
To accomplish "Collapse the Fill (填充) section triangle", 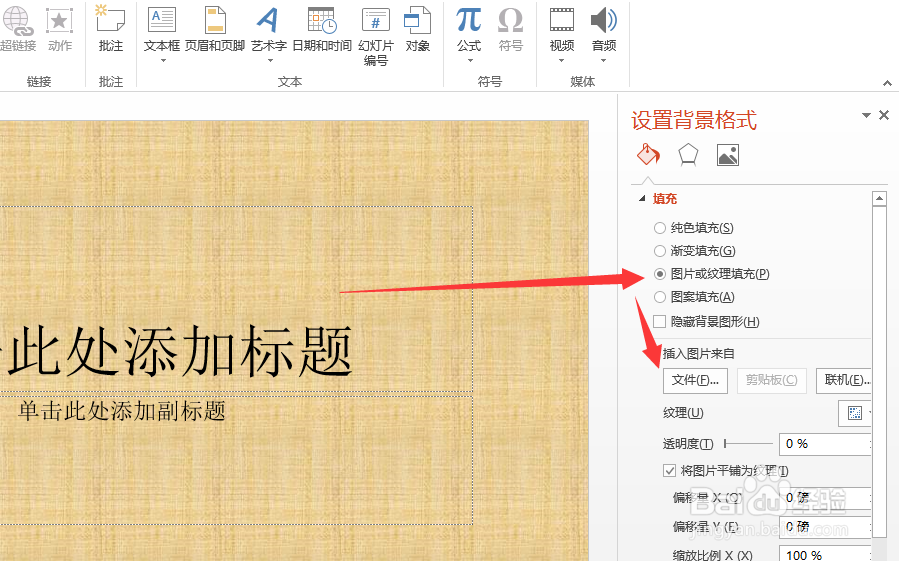I will (642, 198).
